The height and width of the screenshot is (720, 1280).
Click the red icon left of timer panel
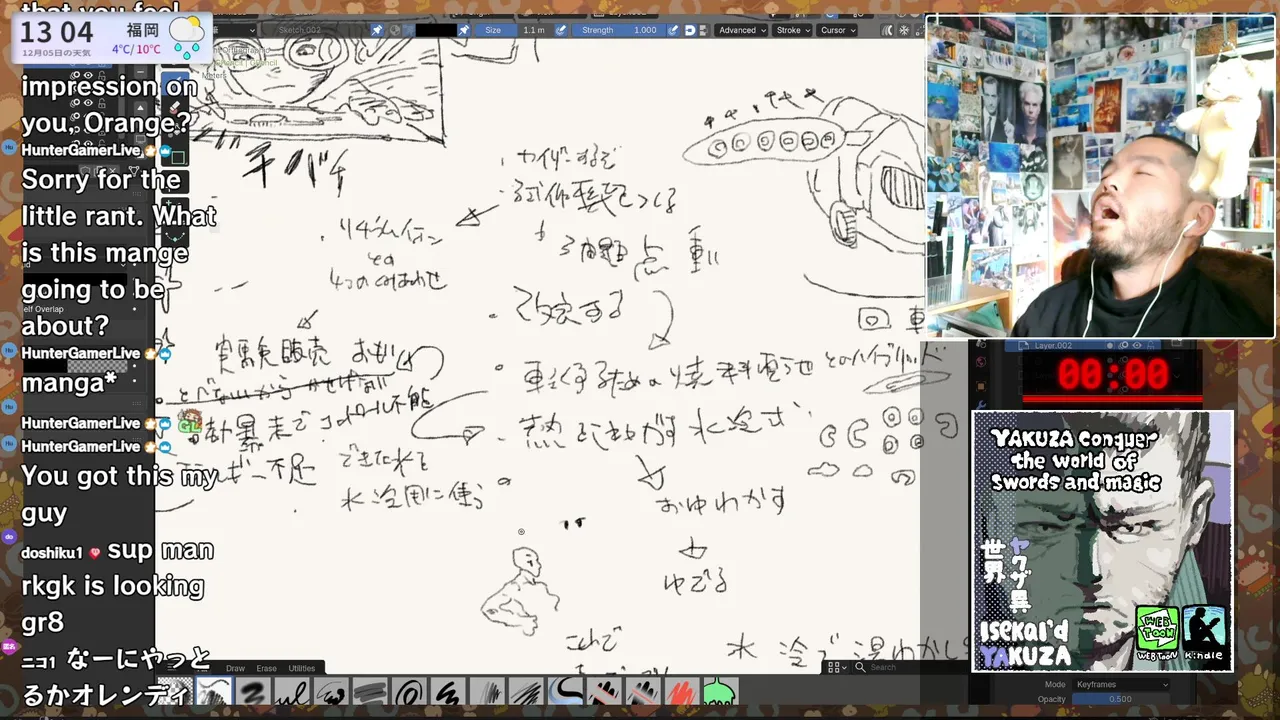pyautogui.click(x=981, y=362)
